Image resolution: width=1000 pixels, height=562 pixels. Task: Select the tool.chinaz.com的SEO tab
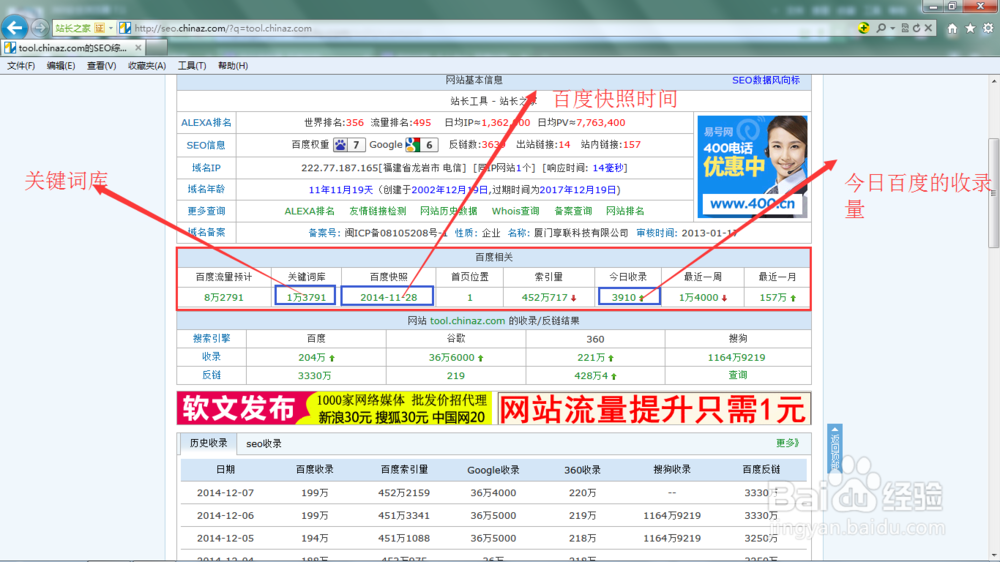point(73,48)
